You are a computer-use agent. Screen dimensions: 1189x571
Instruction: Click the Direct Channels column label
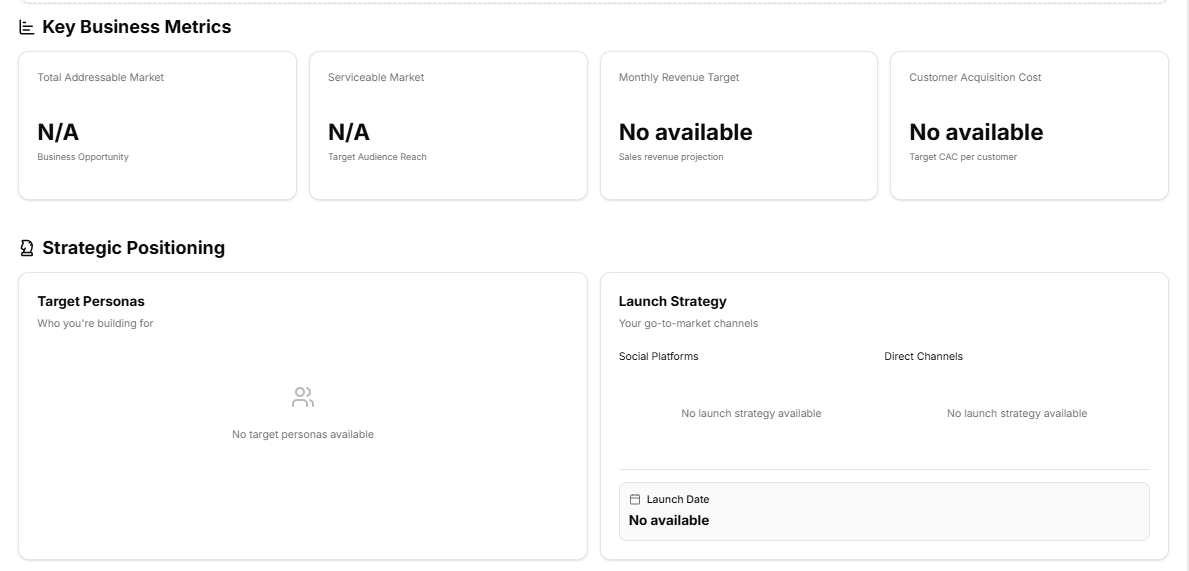(923, 356)
